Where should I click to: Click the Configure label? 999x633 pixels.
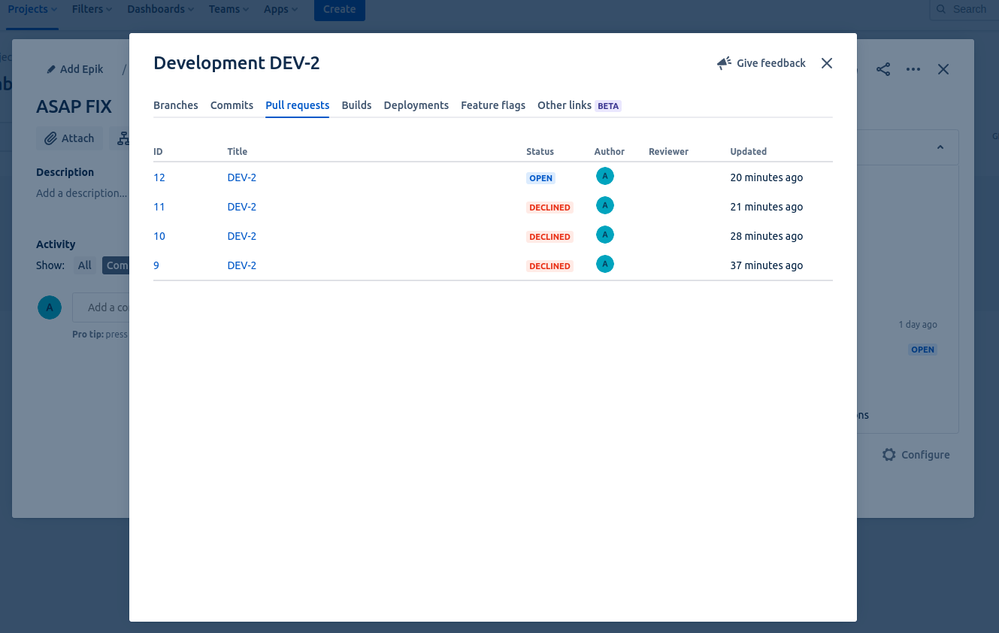[925, 455]
